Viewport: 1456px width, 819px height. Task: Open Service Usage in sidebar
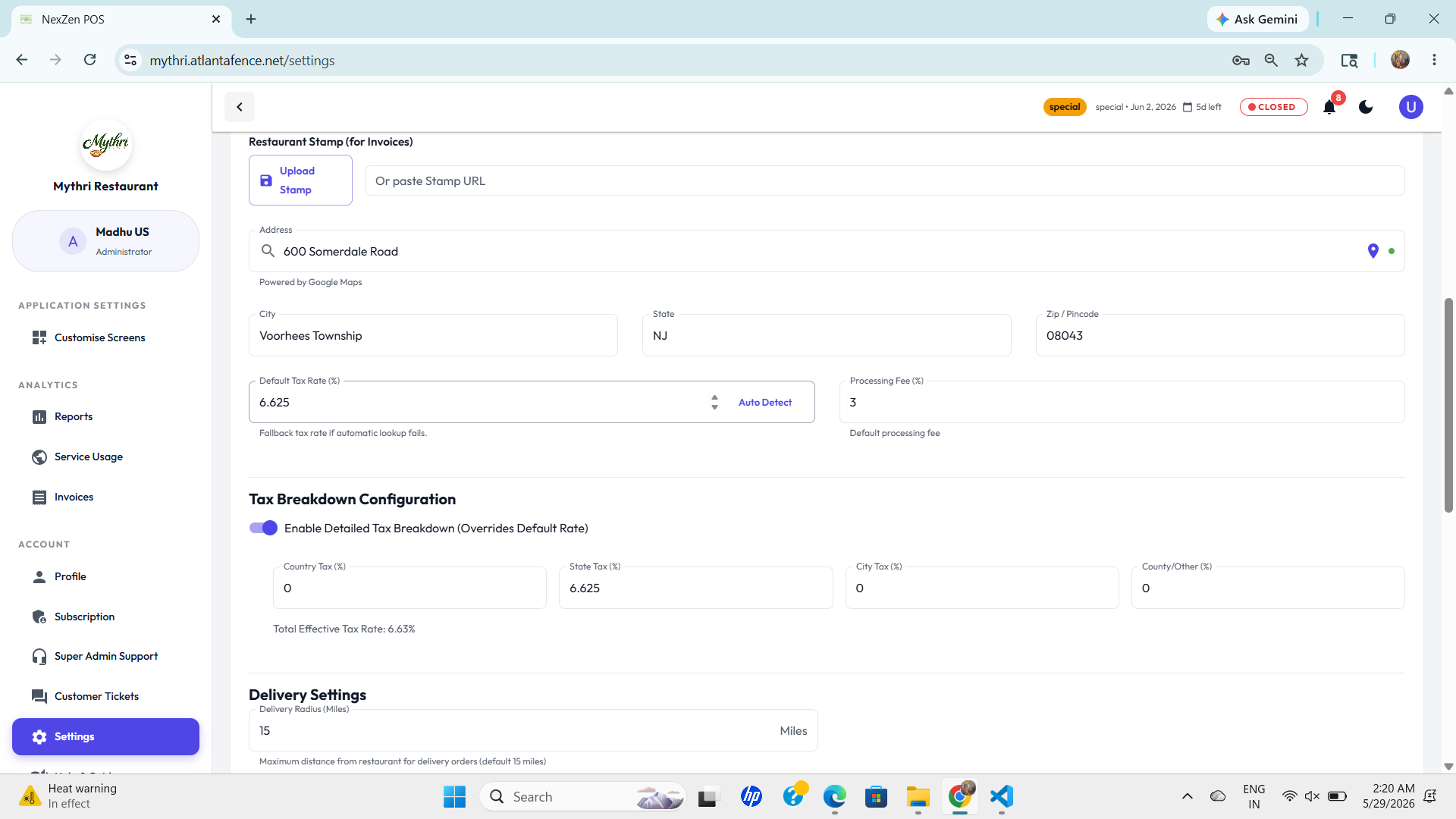click(105, 457)
